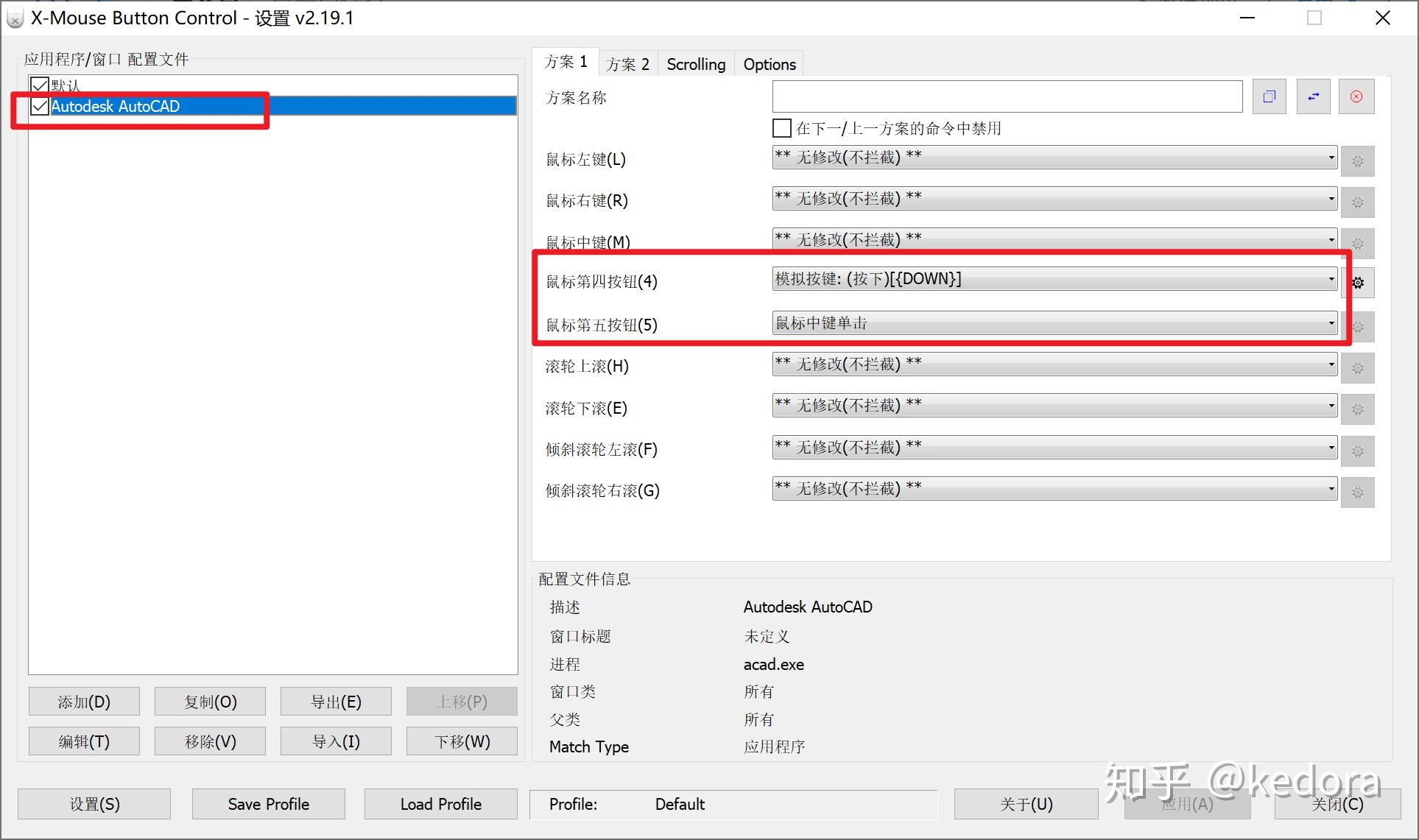Click the Save Profile button
The width and height of the screenshot is (1419, 840).
(267, 803)
